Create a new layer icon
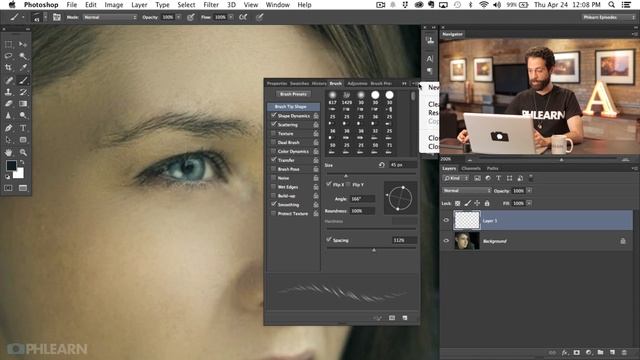640x360 pixels. pos(612,352)
